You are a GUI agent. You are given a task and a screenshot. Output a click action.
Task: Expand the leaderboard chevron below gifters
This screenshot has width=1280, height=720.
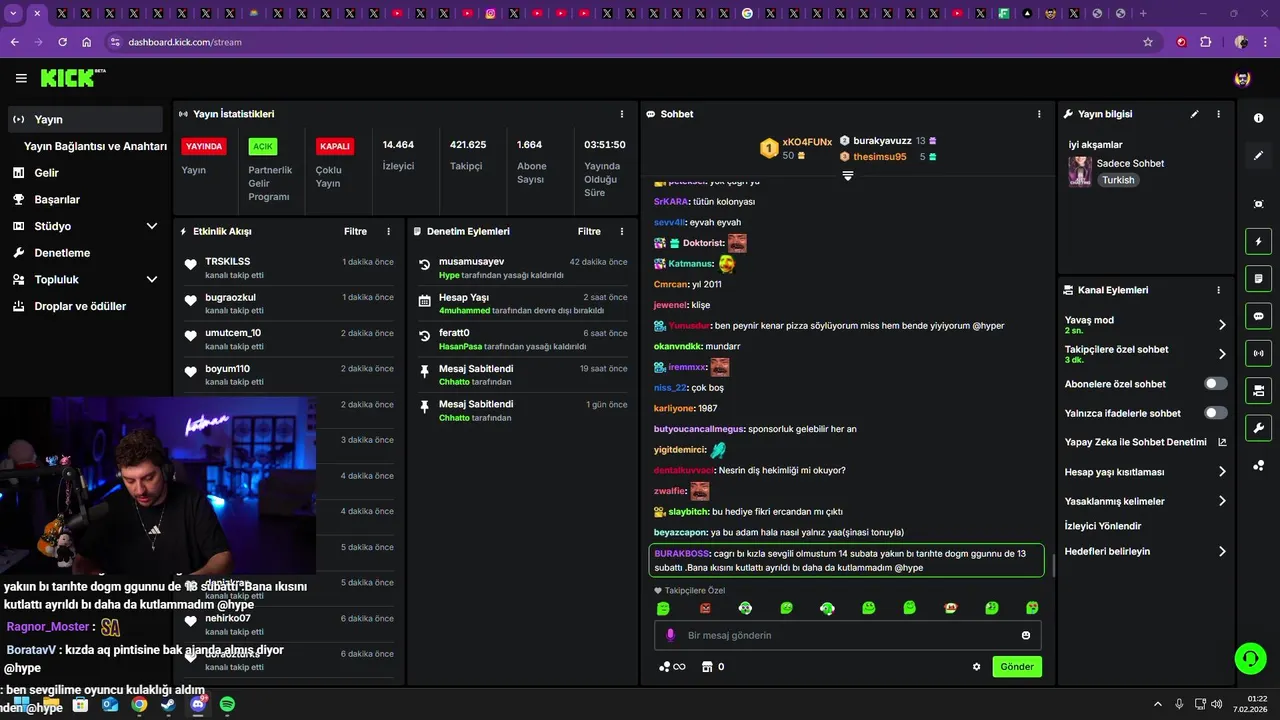848,175
